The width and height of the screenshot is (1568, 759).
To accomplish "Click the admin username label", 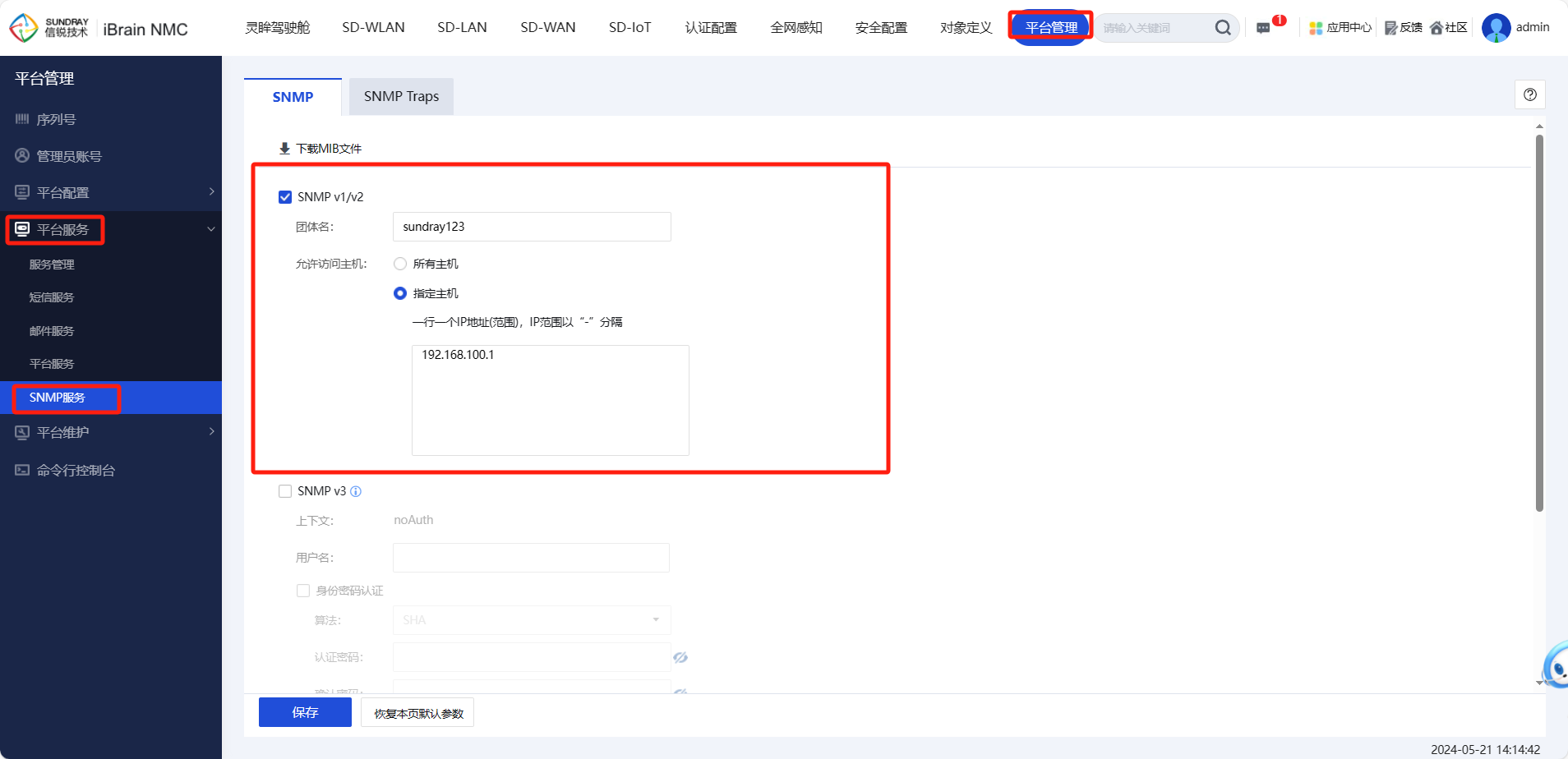I will click(1533, 27).
